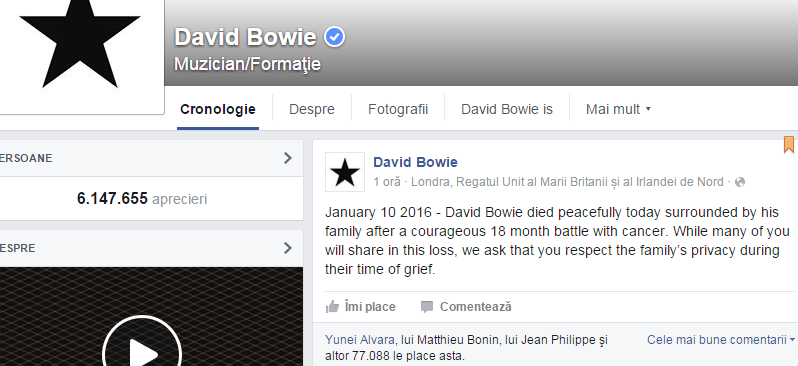Switch to the Cronologie tab
Image resolution: width=798 pixels, height=366 pixels.
218,109
